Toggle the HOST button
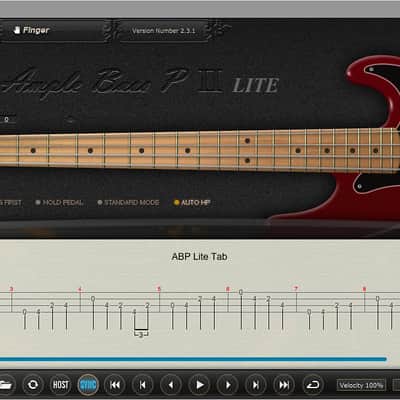This screenshot has height=400, width=400. click(x=60, y=385)
